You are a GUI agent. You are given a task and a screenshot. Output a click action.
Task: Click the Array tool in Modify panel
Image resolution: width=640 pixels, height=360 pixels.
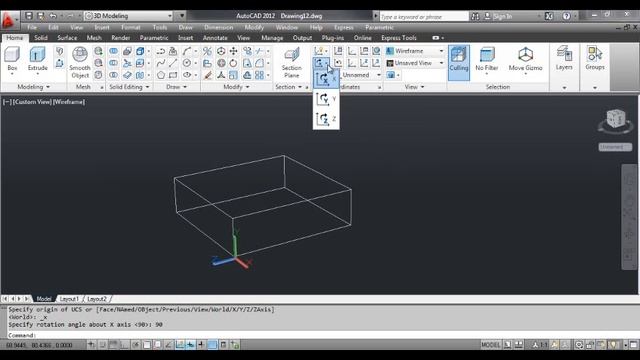pyautogui.click(x=260, y=75)
